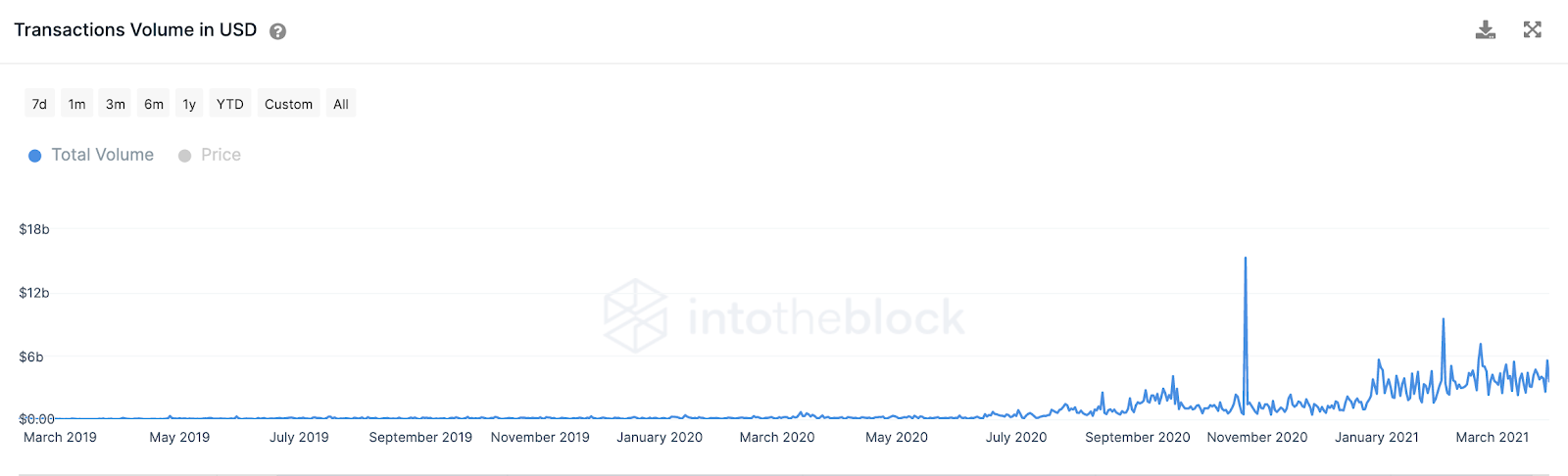
Task: Switch to the 3m range
Action: [116, 104]
